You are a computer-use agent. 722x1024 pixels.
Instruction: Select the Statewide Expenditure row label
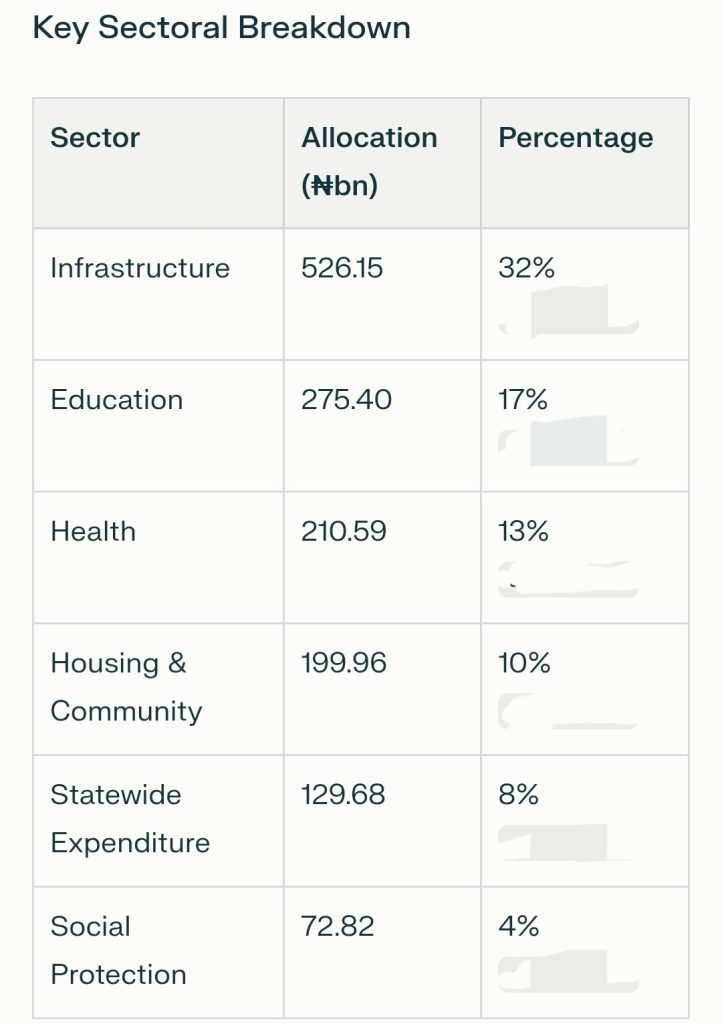[x=130, y=819]
